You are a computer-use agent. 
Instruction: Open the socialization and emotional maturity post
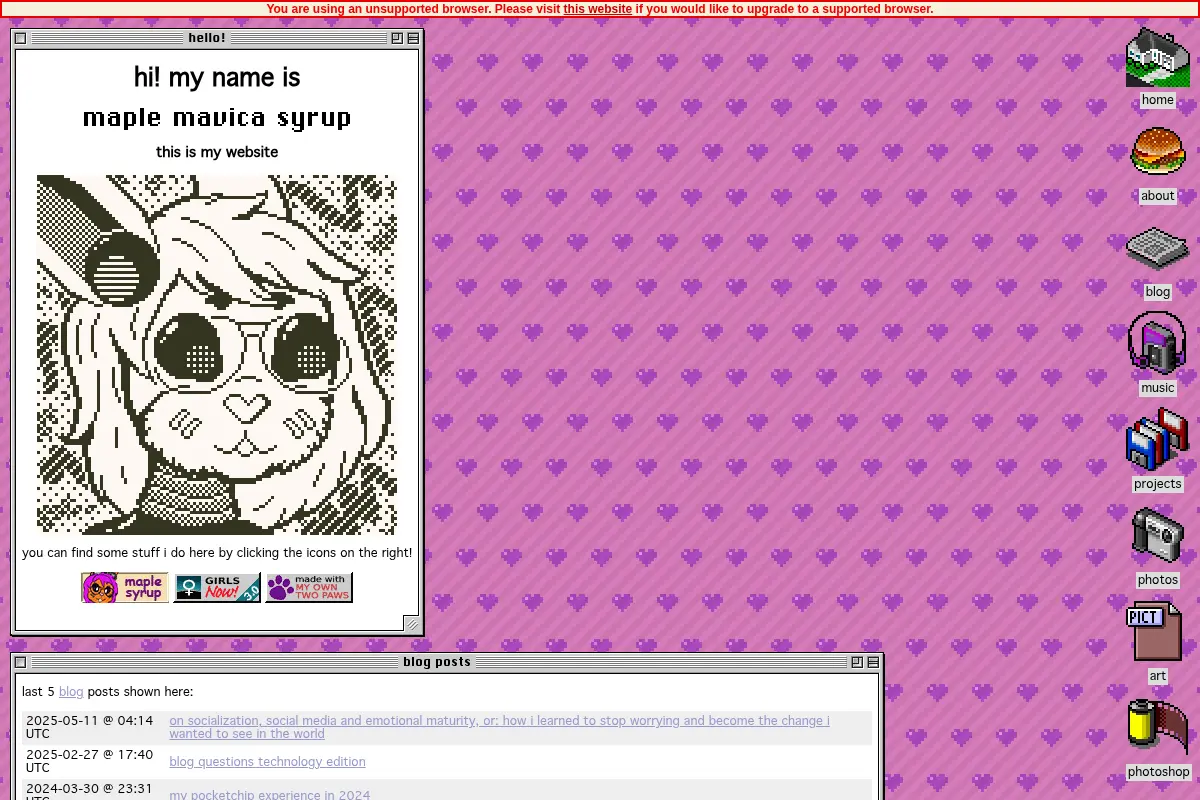click(499, 727)
